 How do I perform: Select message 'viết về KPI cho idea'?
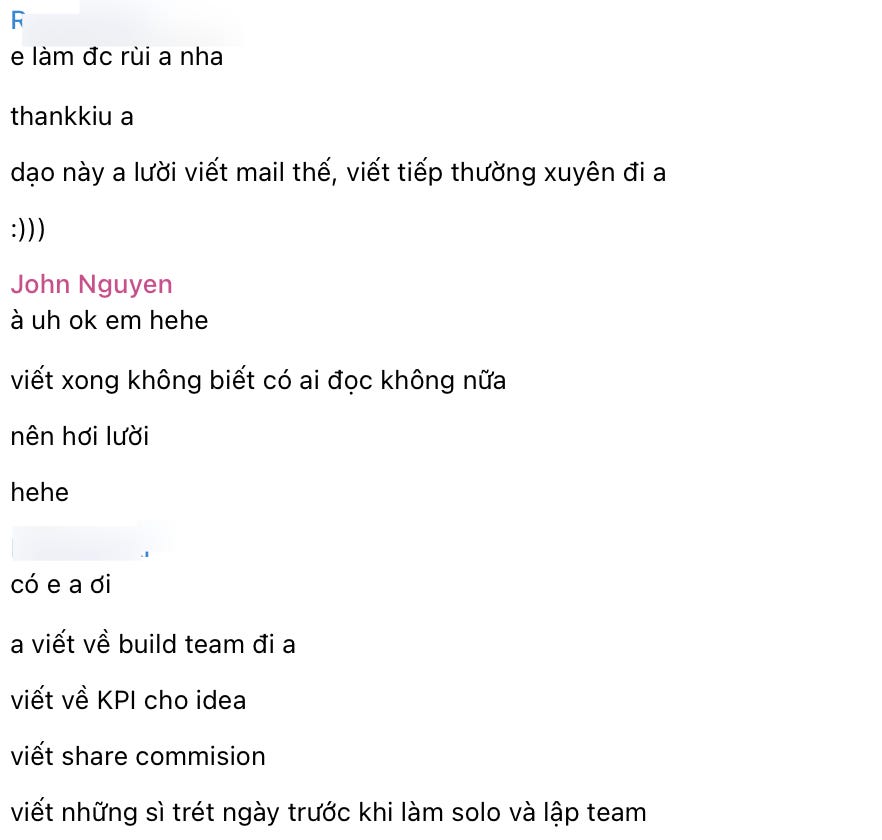pyautogui.click(x=128, y=700)
